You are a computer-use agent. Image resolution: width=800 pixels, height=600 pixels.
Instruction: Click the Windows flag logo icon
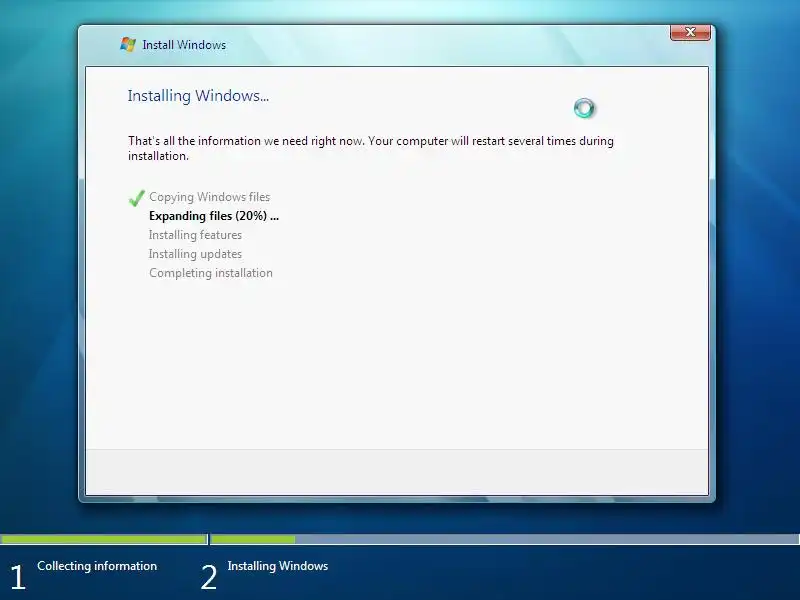pos(128,44)
